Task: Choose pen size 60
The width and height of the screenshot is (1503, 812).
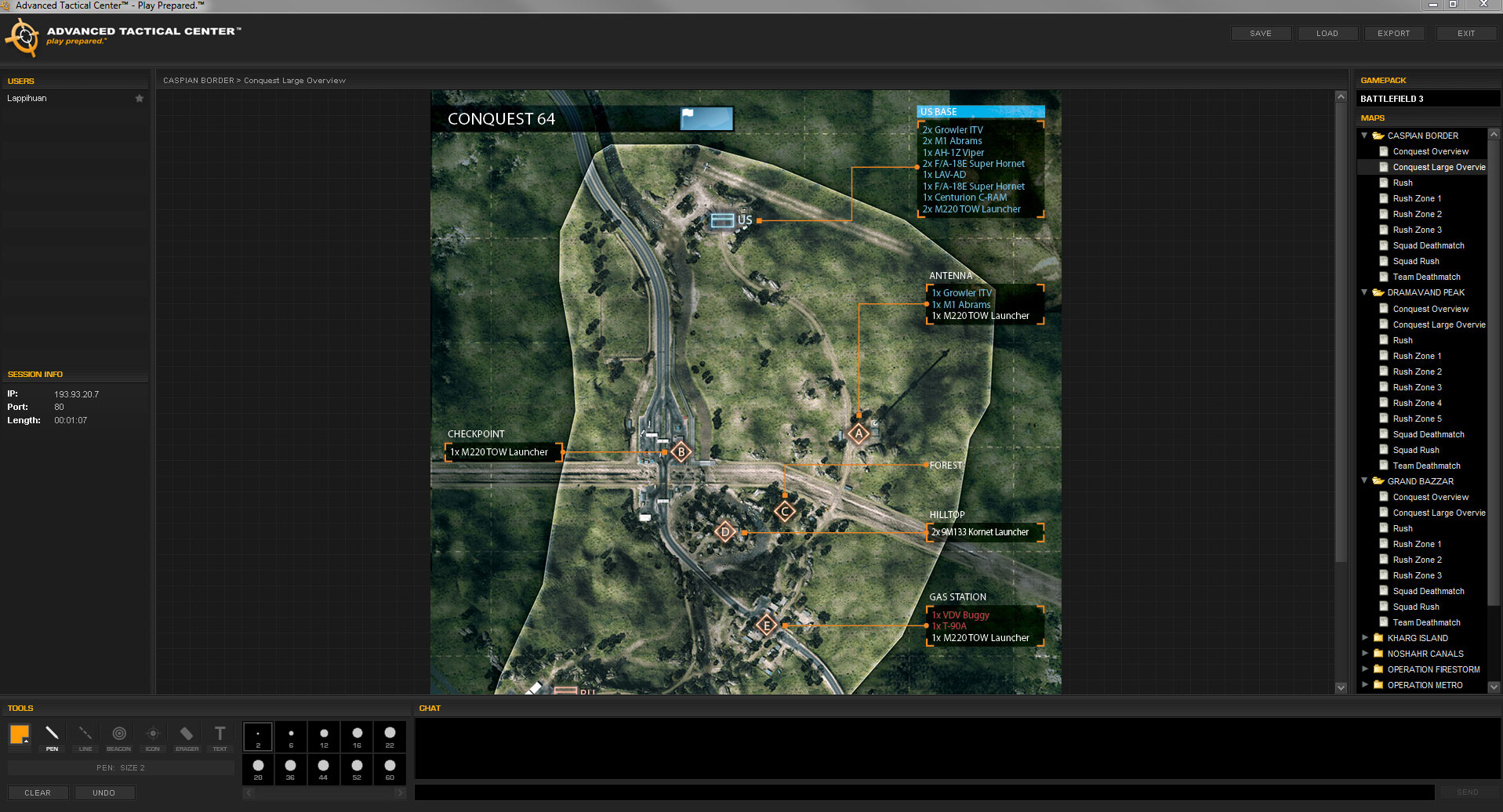Action: tap(390, 769)
